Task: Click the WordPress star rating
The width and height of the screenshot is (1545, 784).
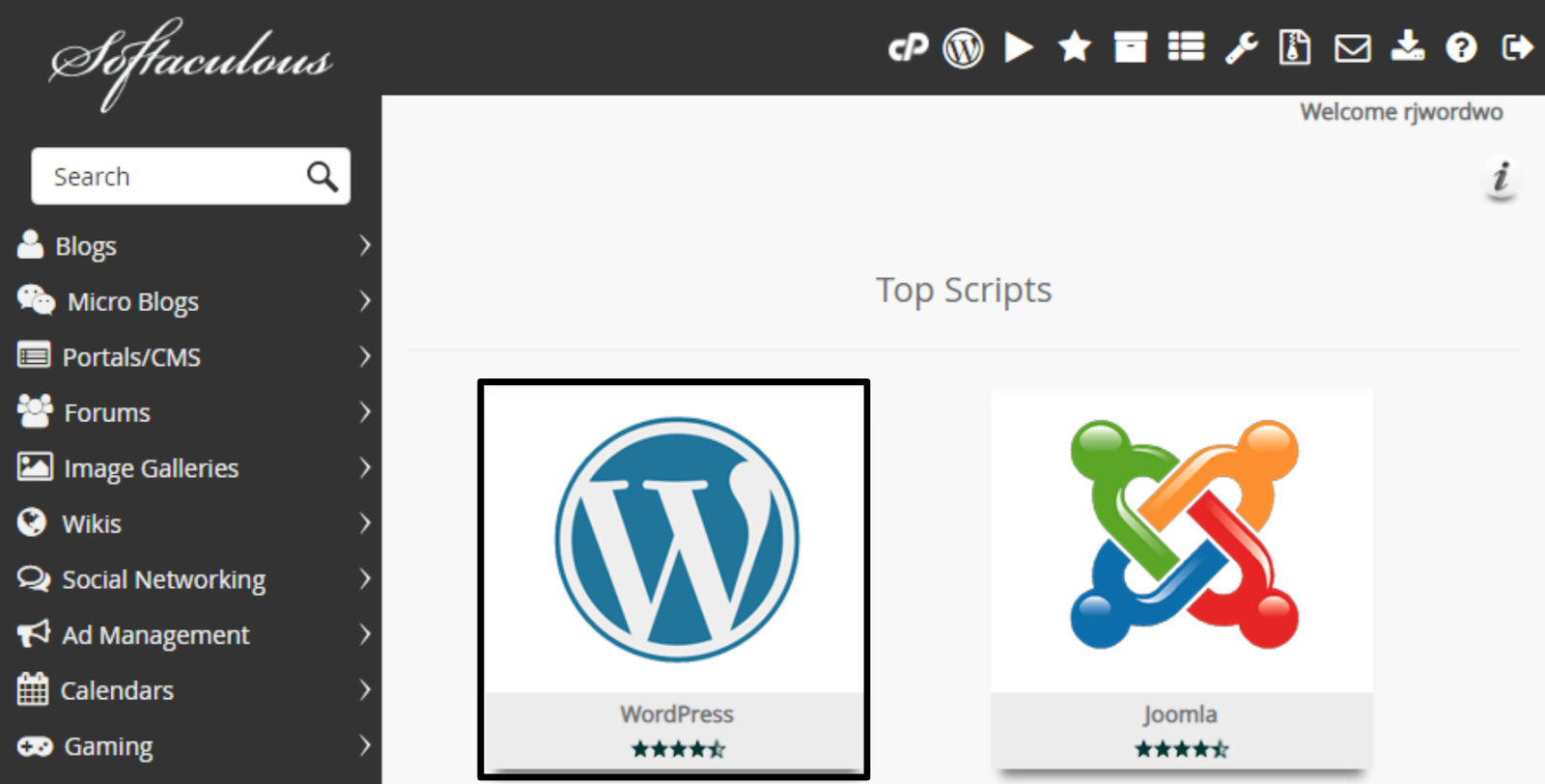Action: coord(678,749)
